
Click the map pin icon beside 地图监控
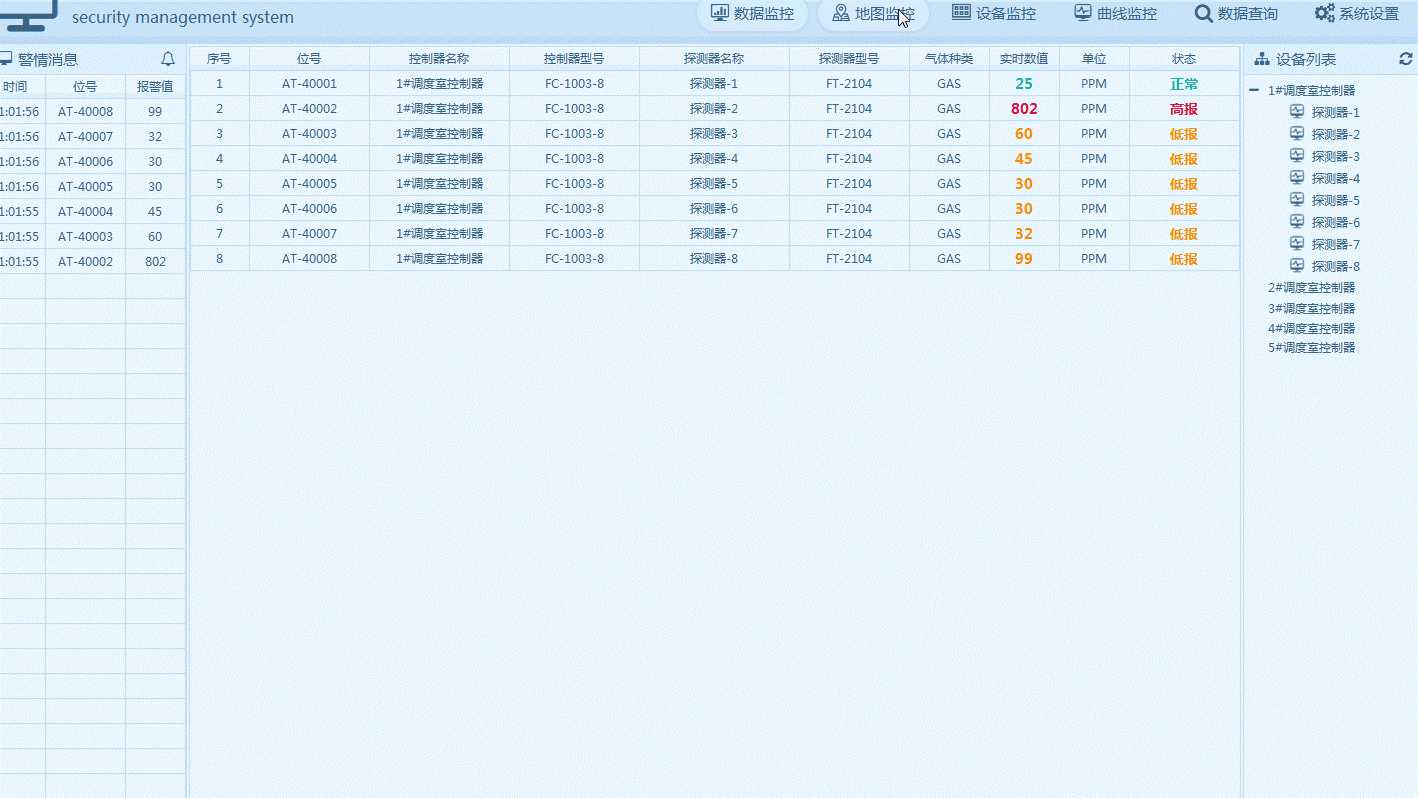[x=841, y=13]
